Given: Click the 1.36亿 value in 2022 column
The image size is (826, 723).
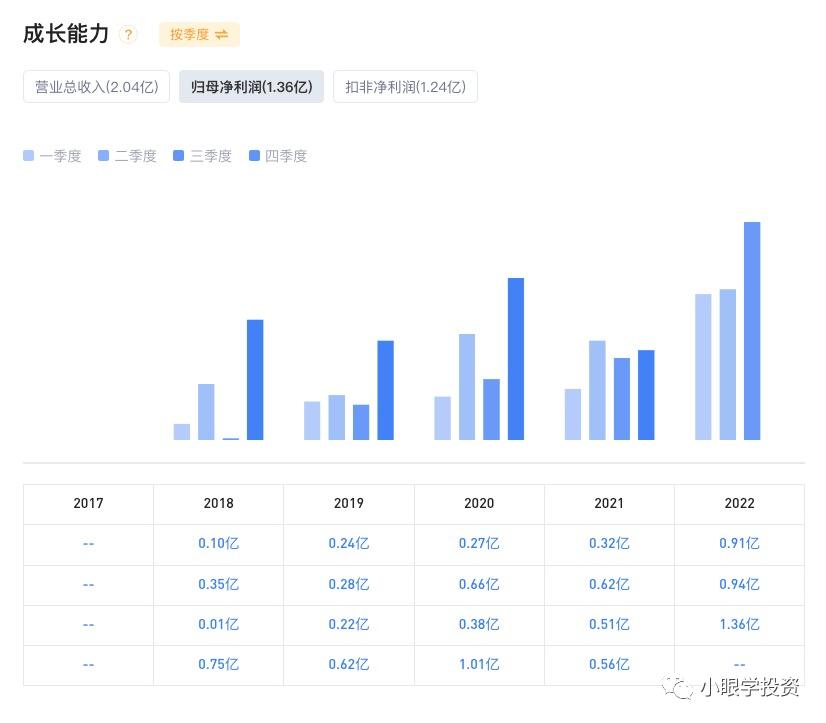Looking at the screenshot, I should point(739,624).
